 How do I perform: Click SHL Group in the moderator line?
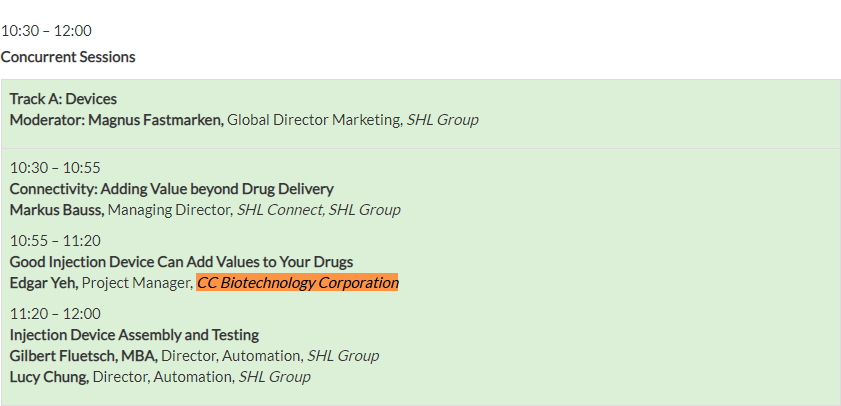tap(442, 120)
